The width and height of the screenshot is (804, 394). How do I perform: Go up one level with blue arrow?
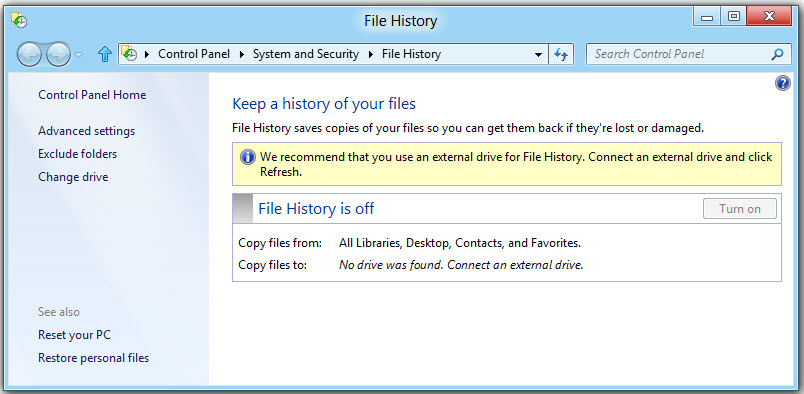tap(105, 54)
